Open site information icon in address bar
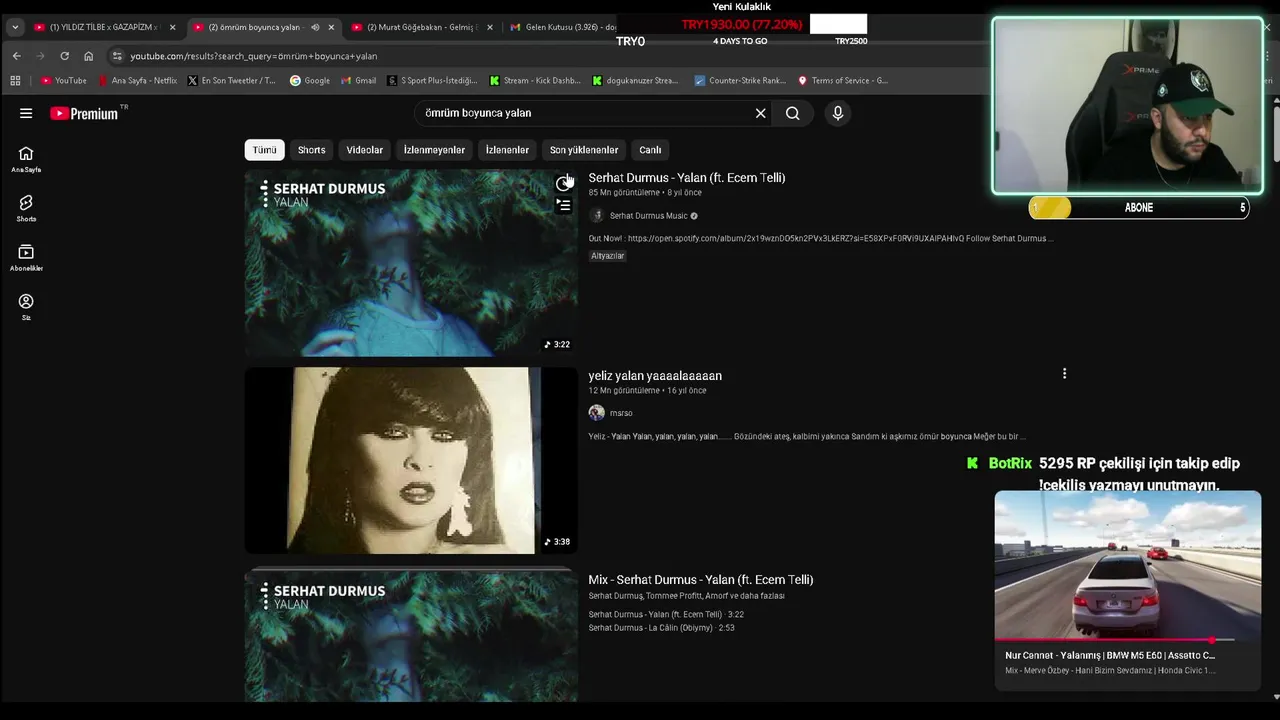Viewport: 1280px width, 720px height. [117, 56]
